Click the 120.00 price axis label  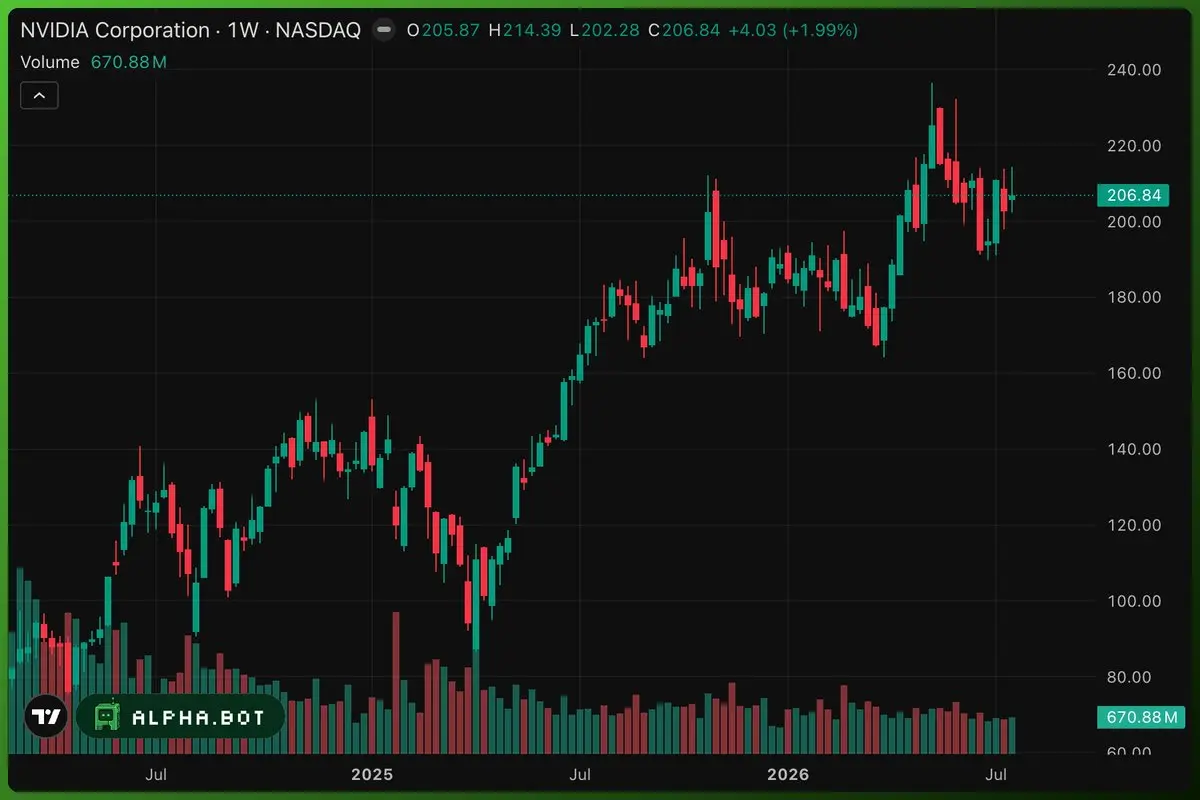(x=1134, y=525)
